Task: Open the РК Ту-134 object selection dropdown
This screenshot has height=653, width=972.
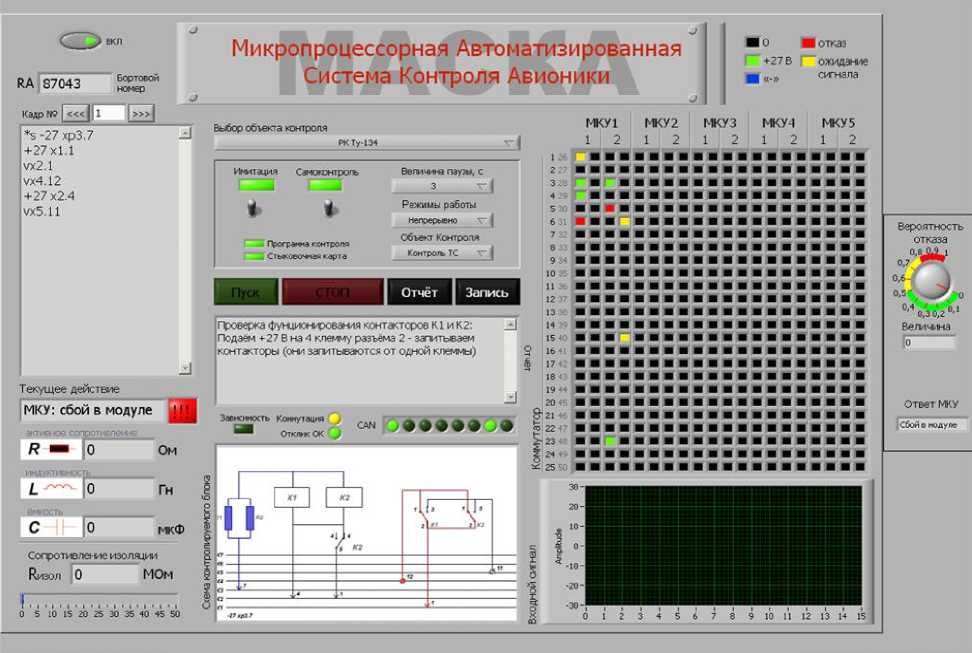Action: [367, 143]
